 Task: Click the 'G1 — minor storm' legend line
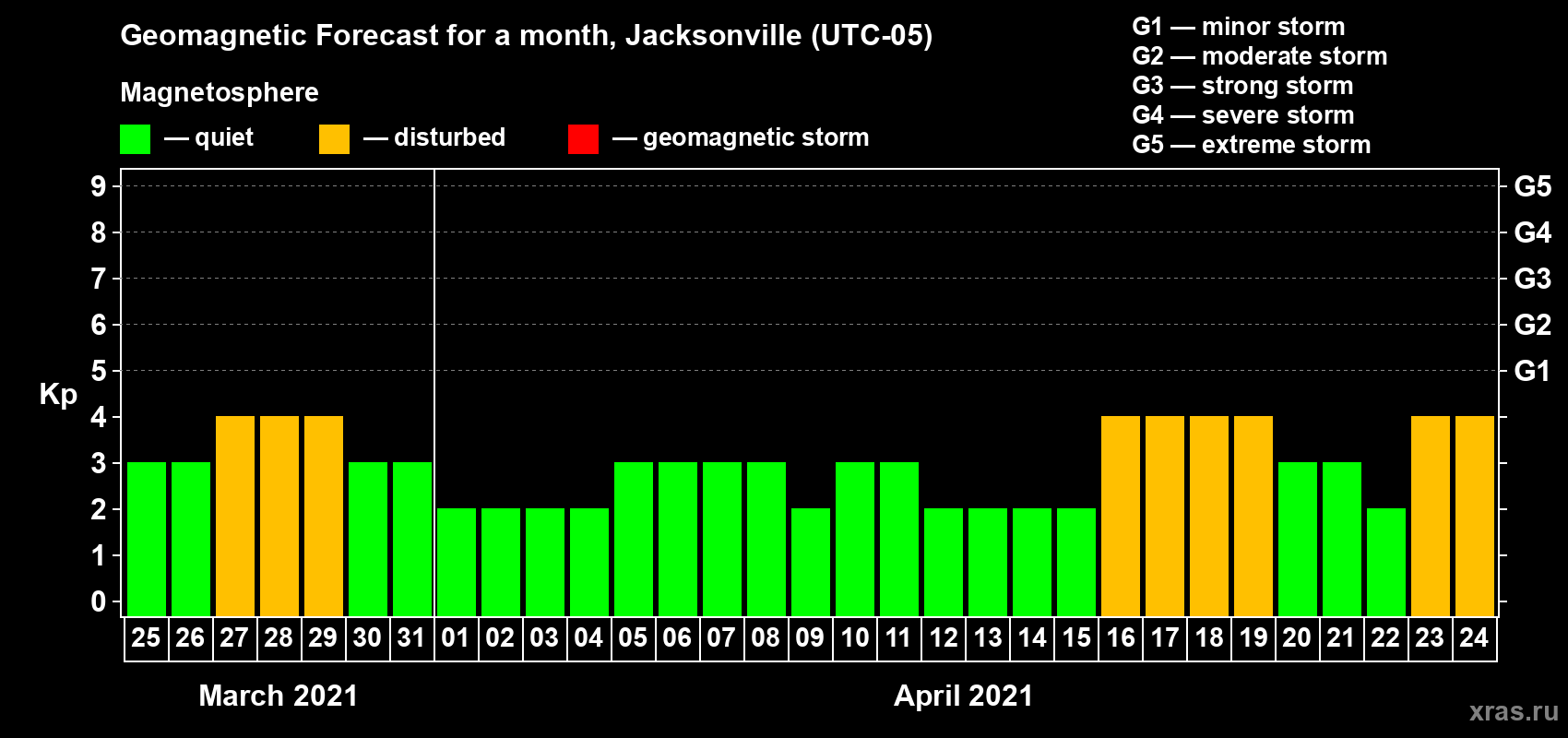[1239, 27]
